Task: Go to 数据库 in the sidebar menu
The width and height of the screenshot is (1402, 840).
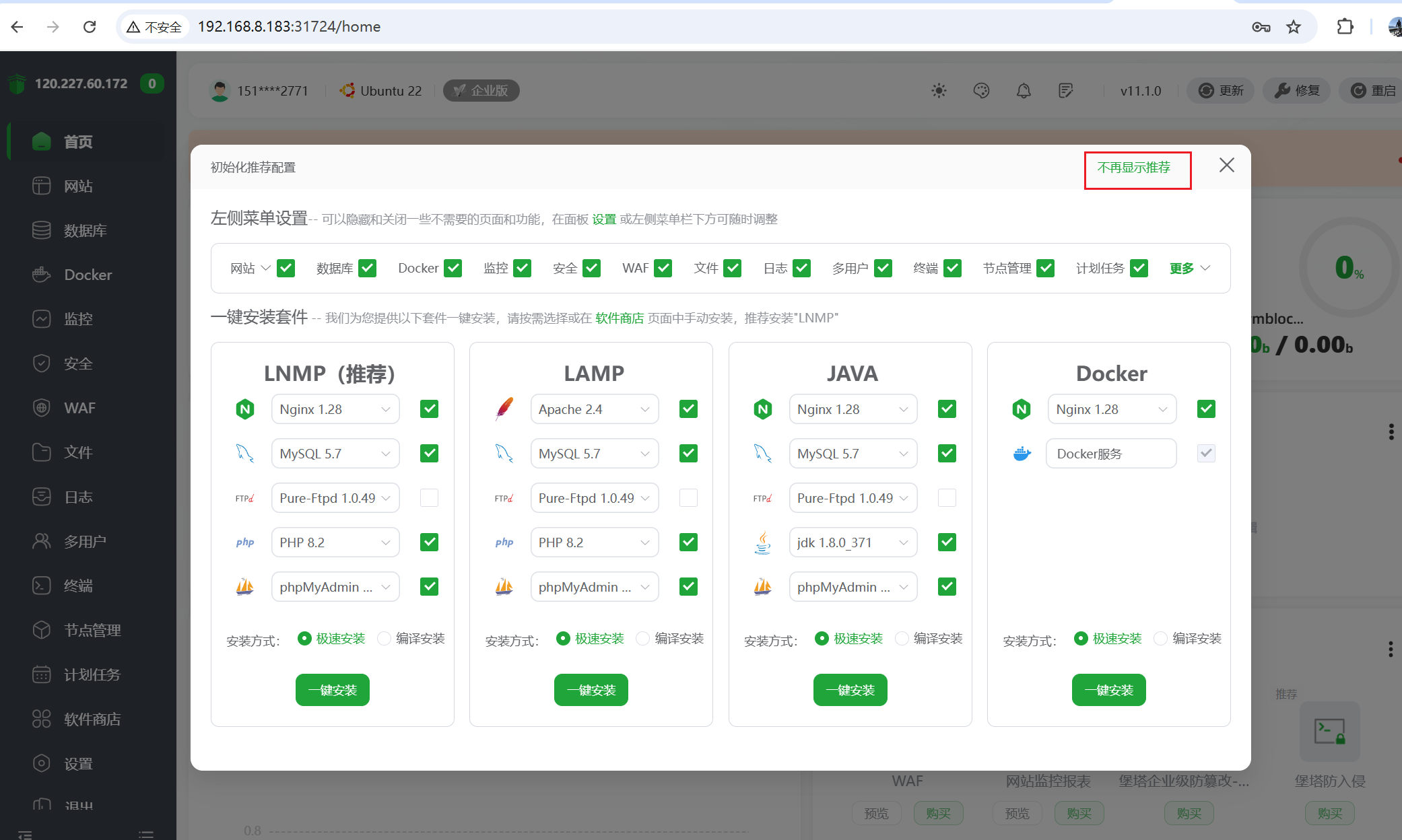Action: [85, 230]
